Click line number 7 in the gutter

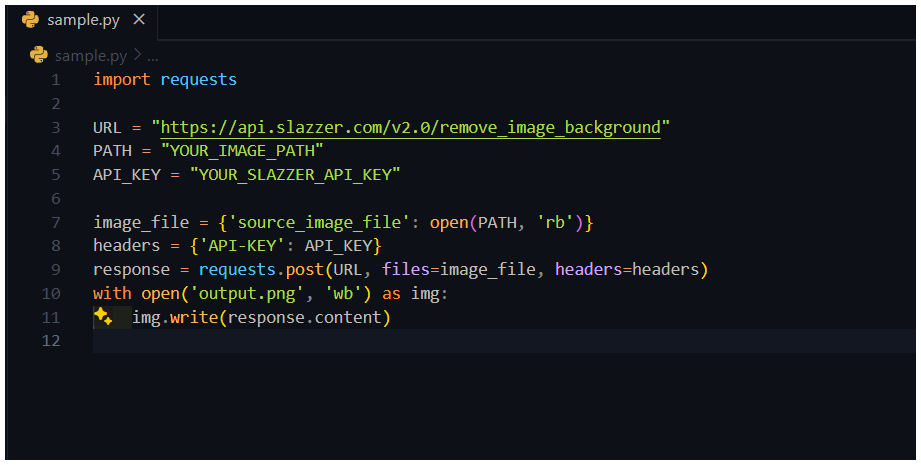pos(56,223)
